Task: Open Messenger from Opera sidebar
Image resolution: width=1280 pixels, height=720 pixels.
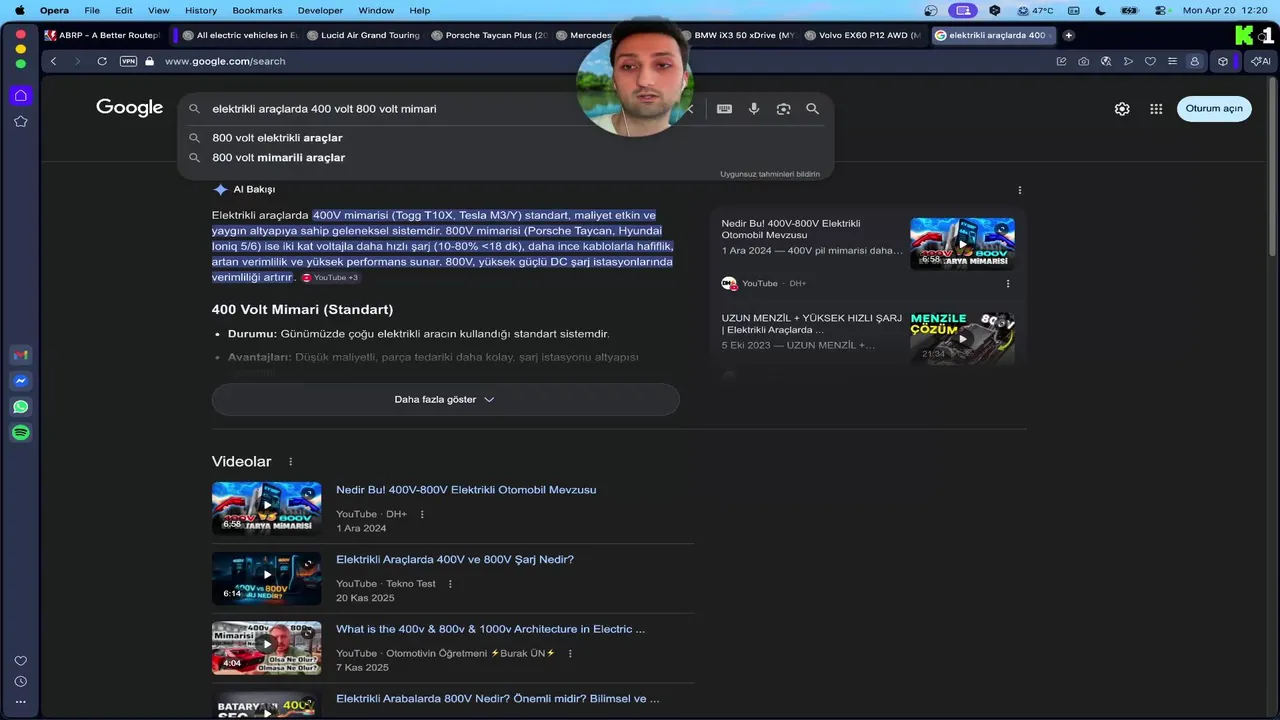Action: [x=20, y=381]
